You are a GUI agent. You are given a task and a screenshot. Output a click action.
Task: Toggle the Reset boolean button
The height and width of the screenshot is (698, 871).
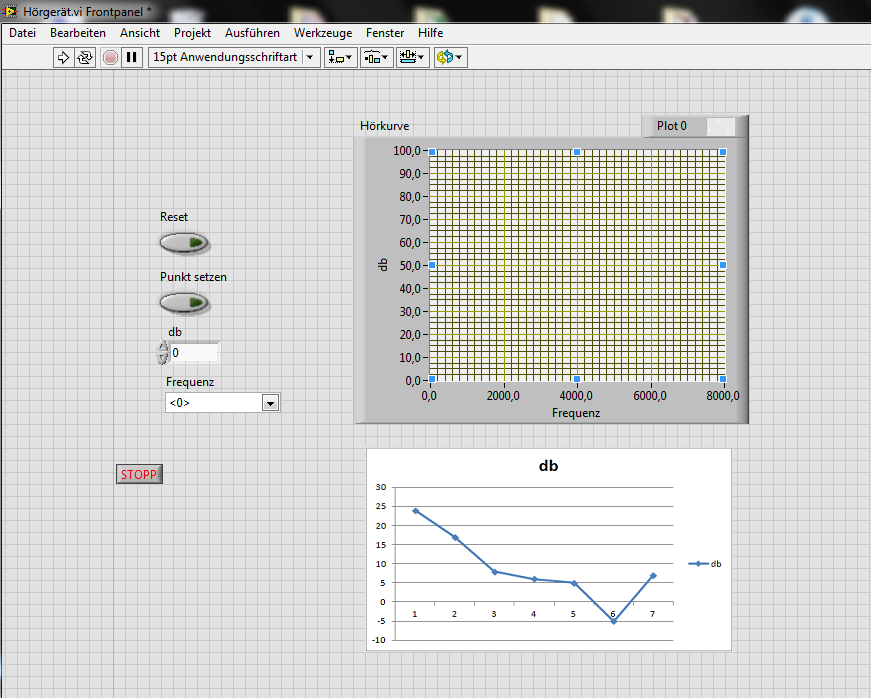click(x=184, y=243)
